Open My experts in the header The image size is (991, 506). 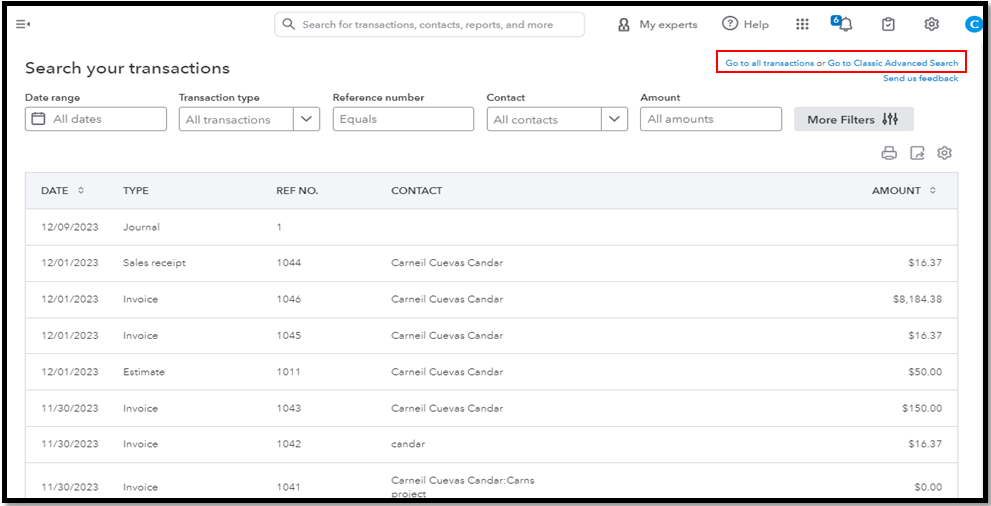pyautogui.click(x=658, y=24)
